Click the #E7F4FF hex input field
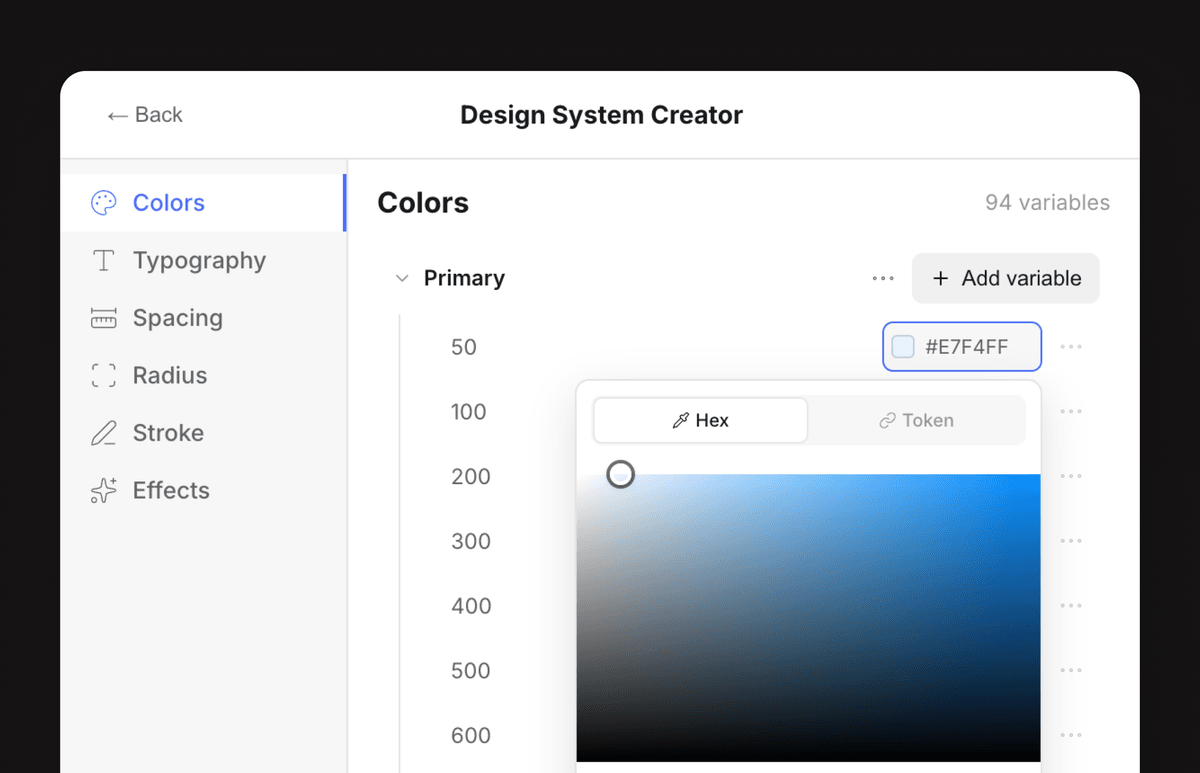Screen dimensions: 1200x773 pyautogui.click(x=962, y=347)
